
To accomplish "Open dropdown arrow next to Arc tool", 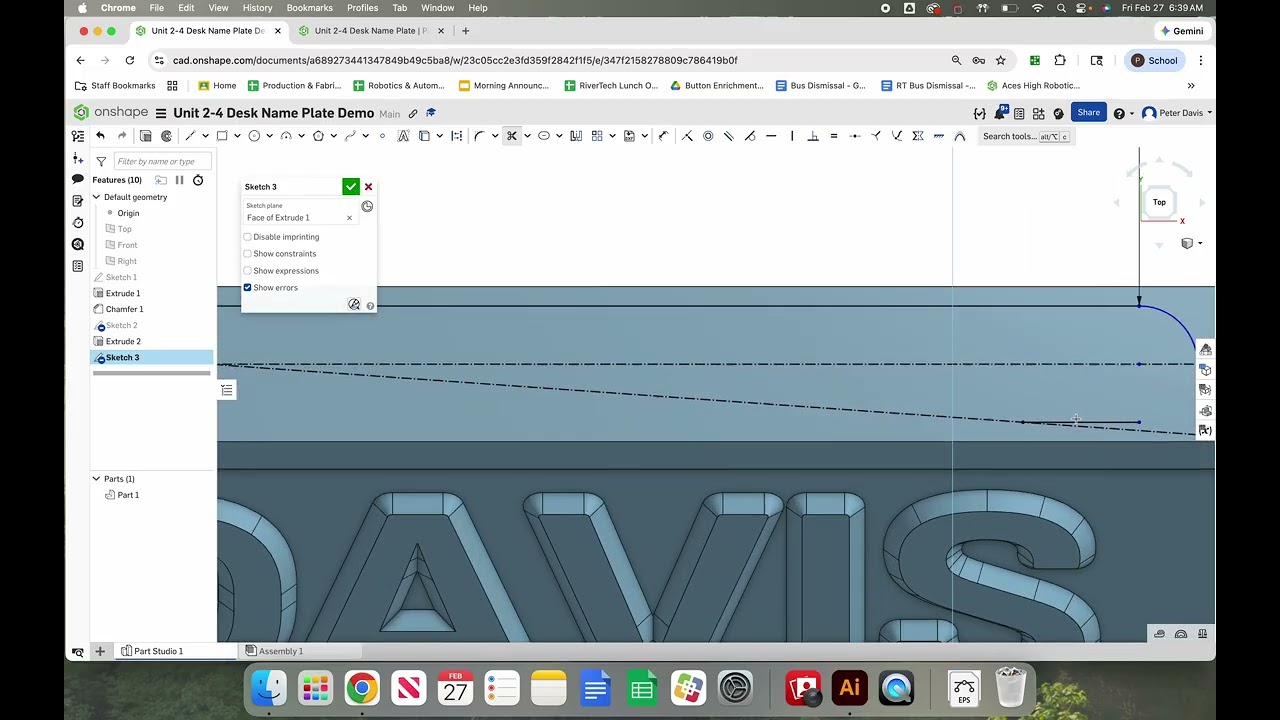I will (x=301, y=136).
